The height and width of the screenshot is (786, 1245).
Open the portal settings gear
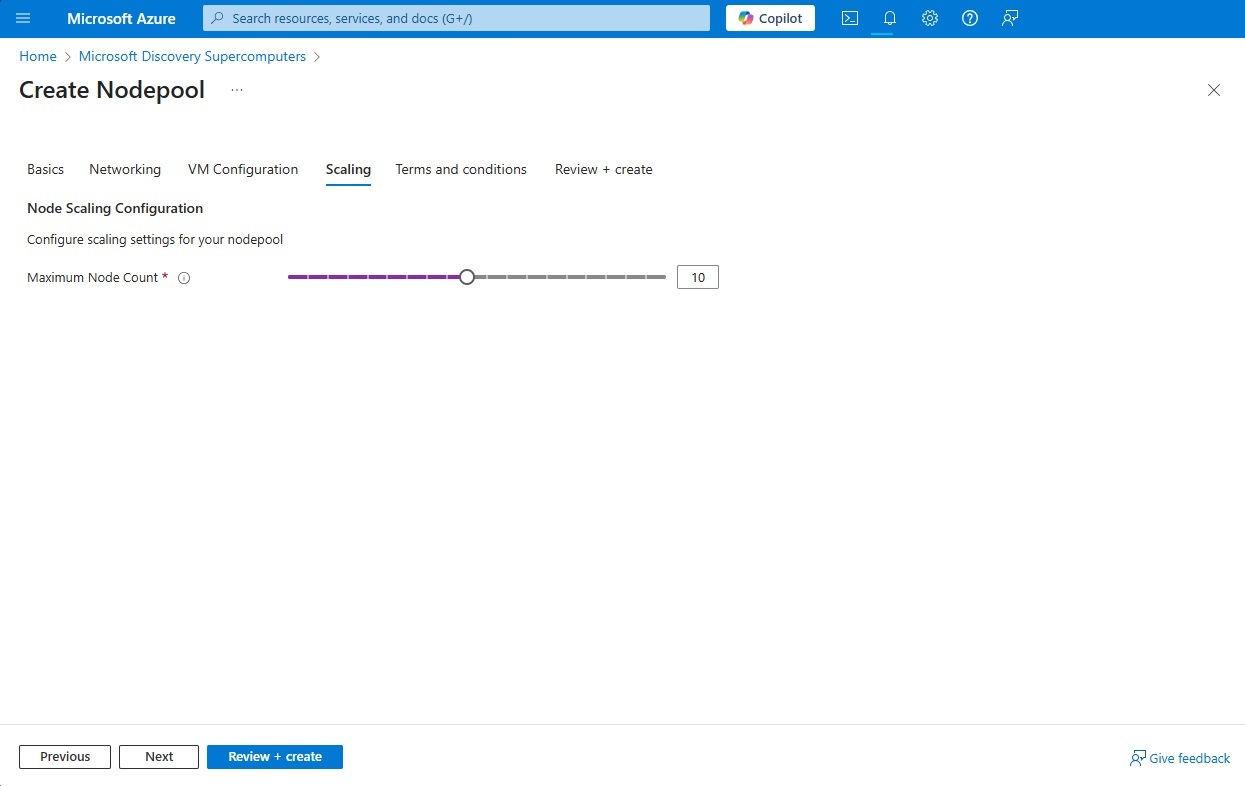[930, 18]
